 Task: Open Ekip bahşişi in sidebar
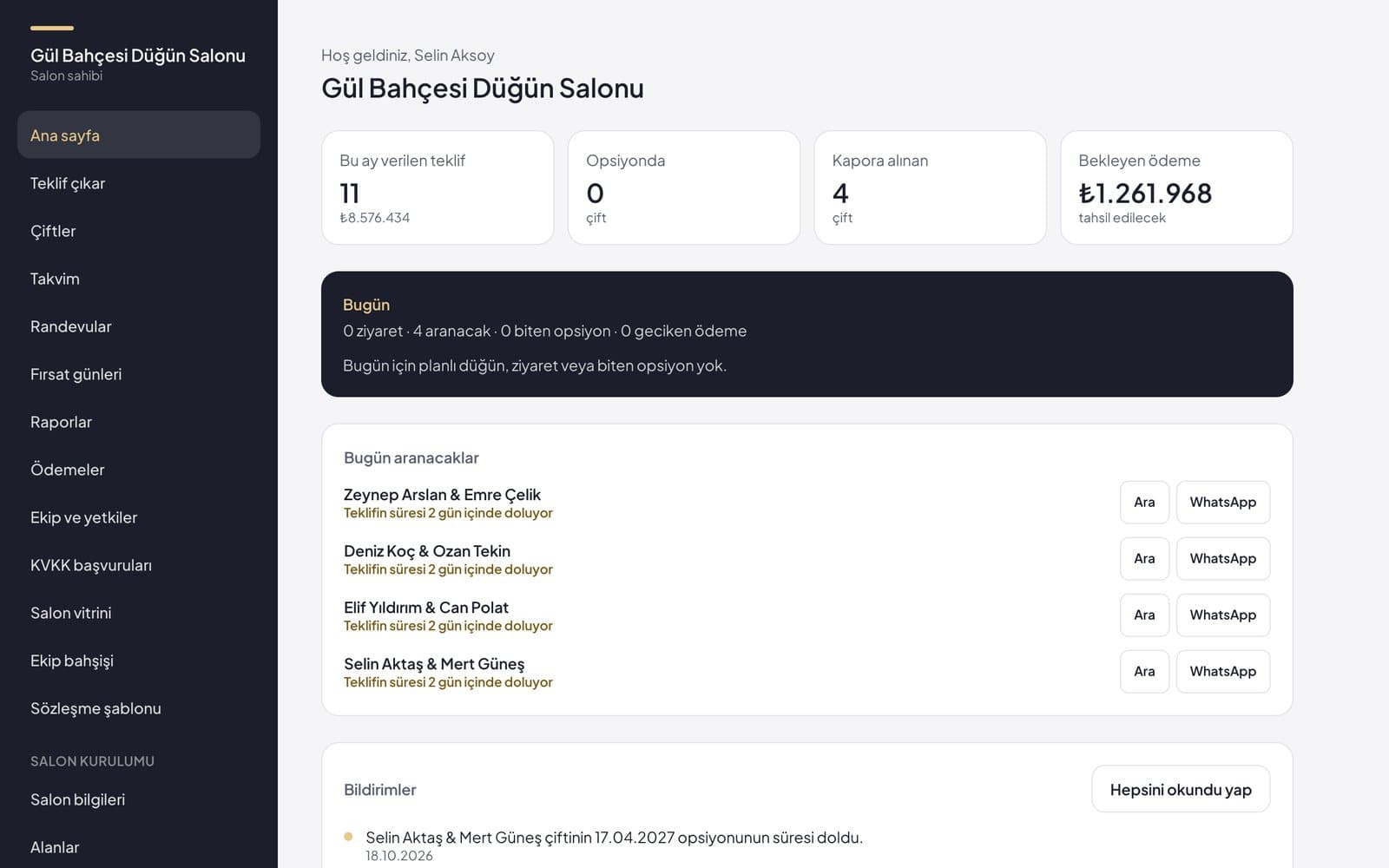pyautogui.click(x=139, y=661)
